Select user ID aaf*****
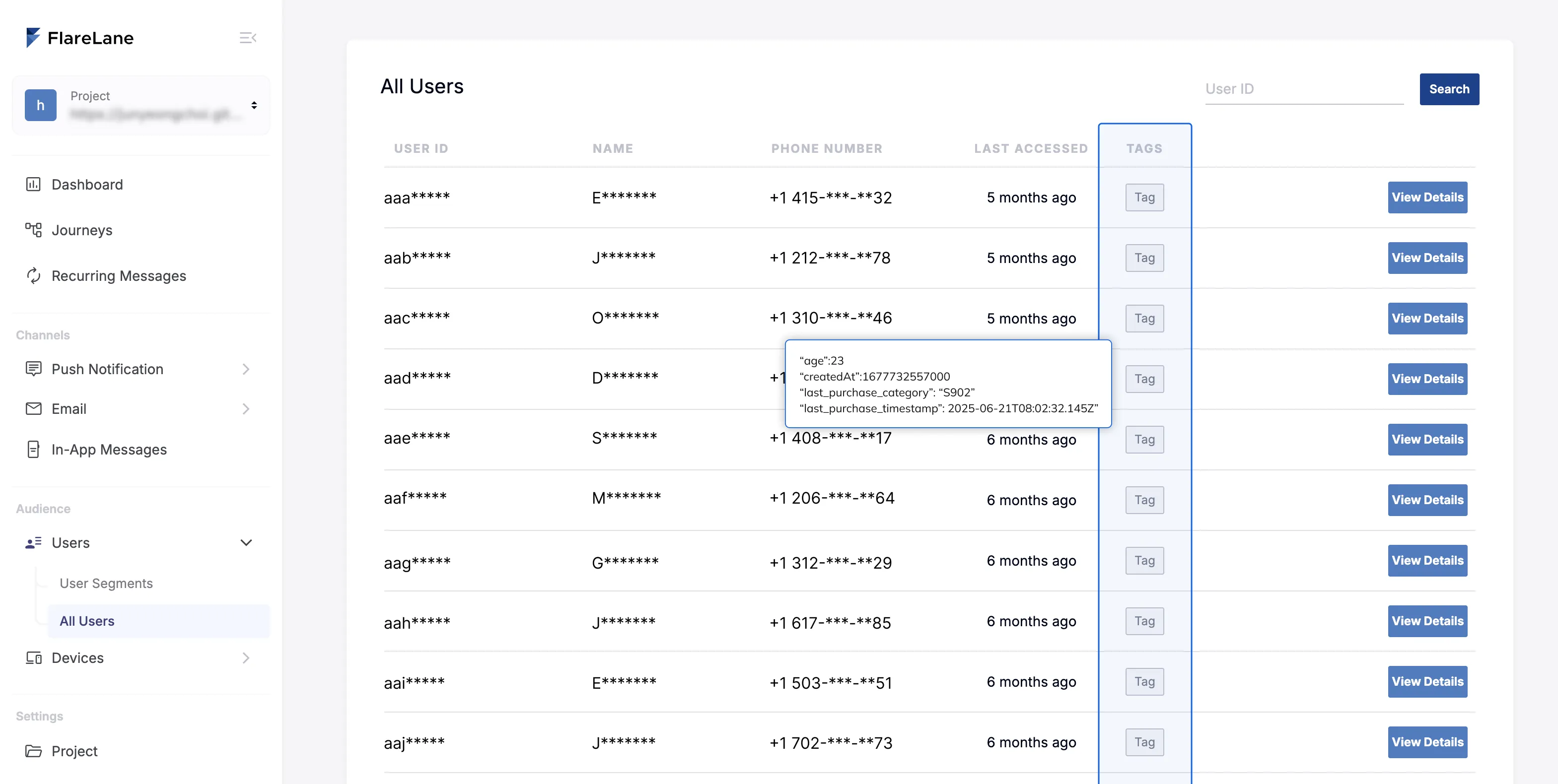This screenshot has width=1558, height=784. (x=415, y=498)
